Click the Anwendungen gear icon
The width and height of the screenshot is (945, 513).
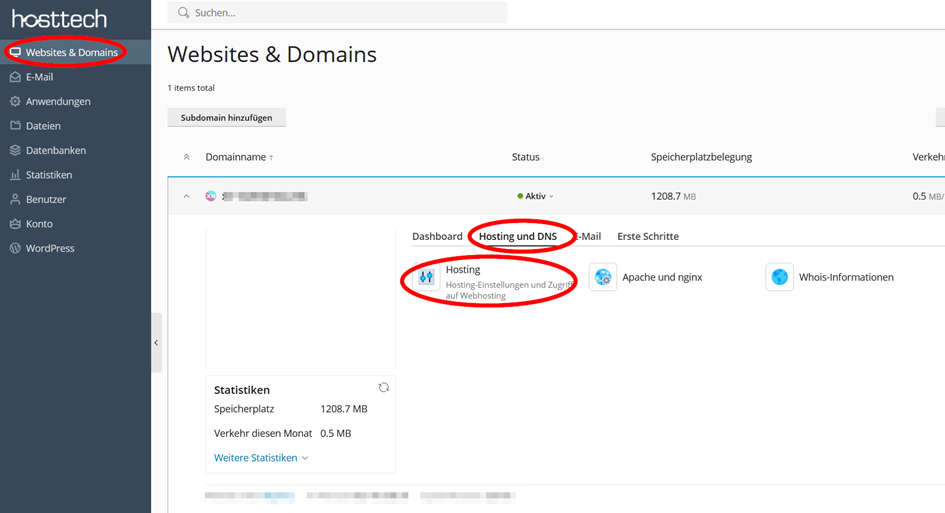[x=15, y=101]
